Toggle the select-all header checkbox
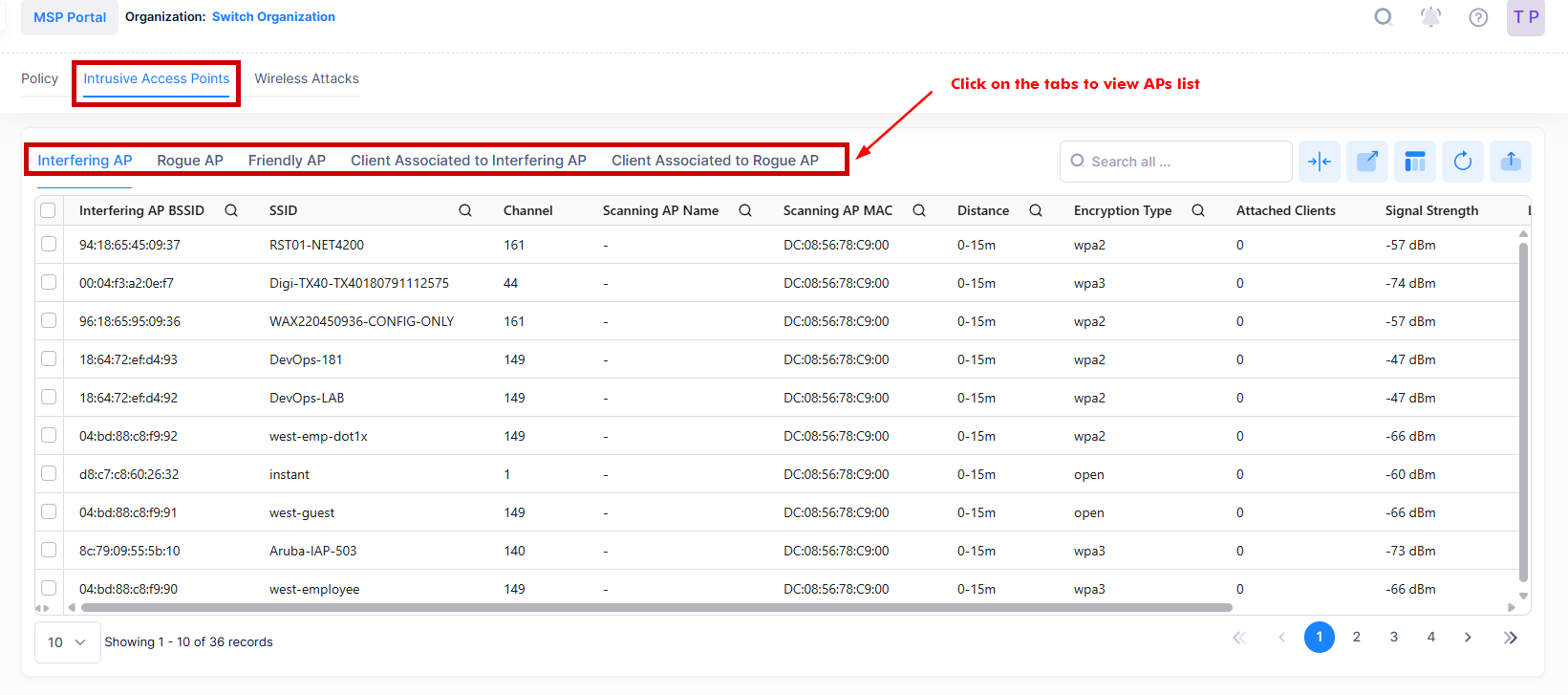 click(49, 210)
